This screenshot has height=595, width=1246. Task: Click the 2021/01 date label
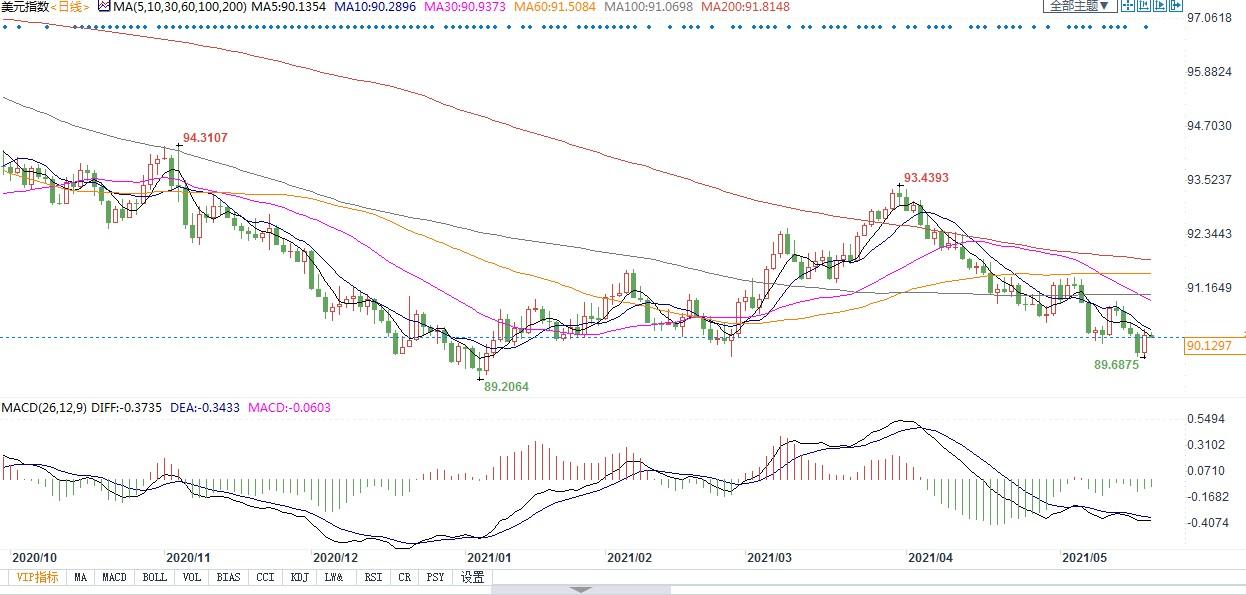pyautogui.click(x=490, y=558)
